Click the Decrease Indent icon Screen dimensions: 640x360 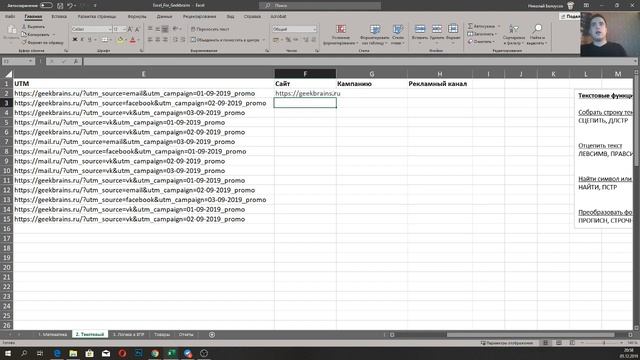point(176,40)
